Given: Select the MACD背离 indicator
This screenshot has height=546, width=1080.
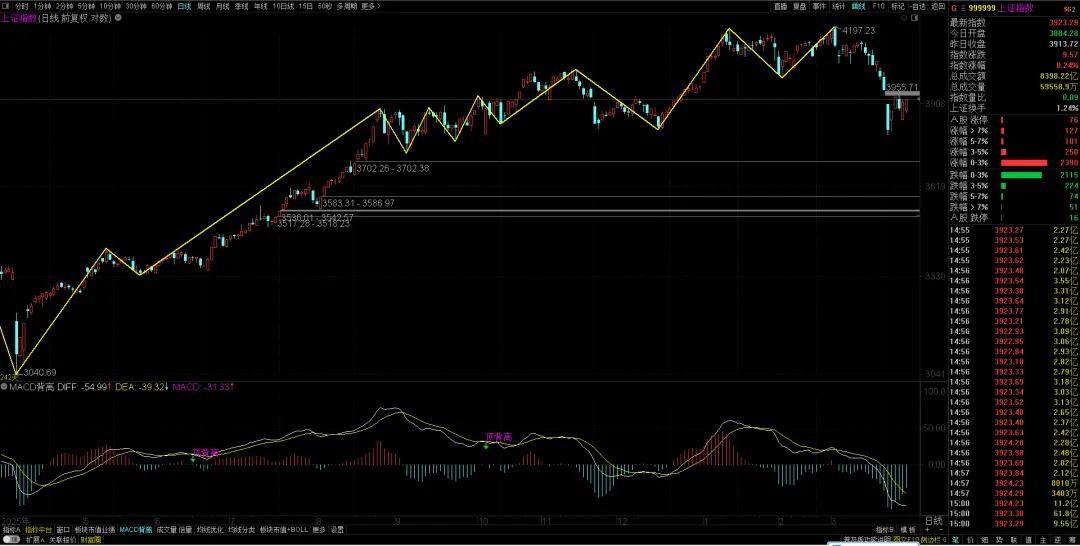Looking at the screenshot, I should point(136,529).
